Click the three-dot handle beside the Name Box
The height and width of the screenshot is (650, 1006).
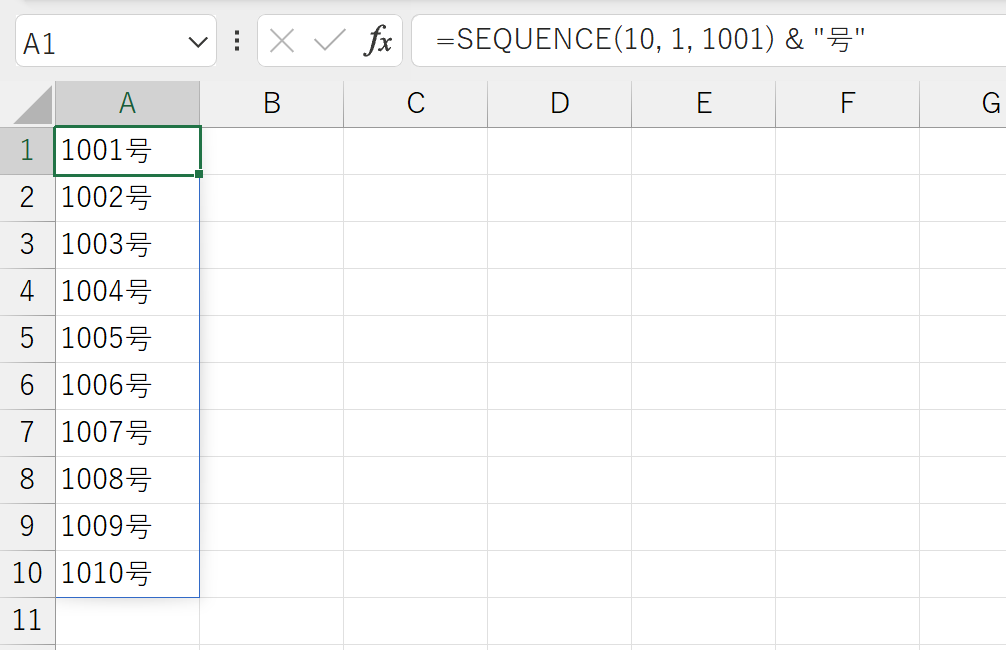click(x=237, y=41)
